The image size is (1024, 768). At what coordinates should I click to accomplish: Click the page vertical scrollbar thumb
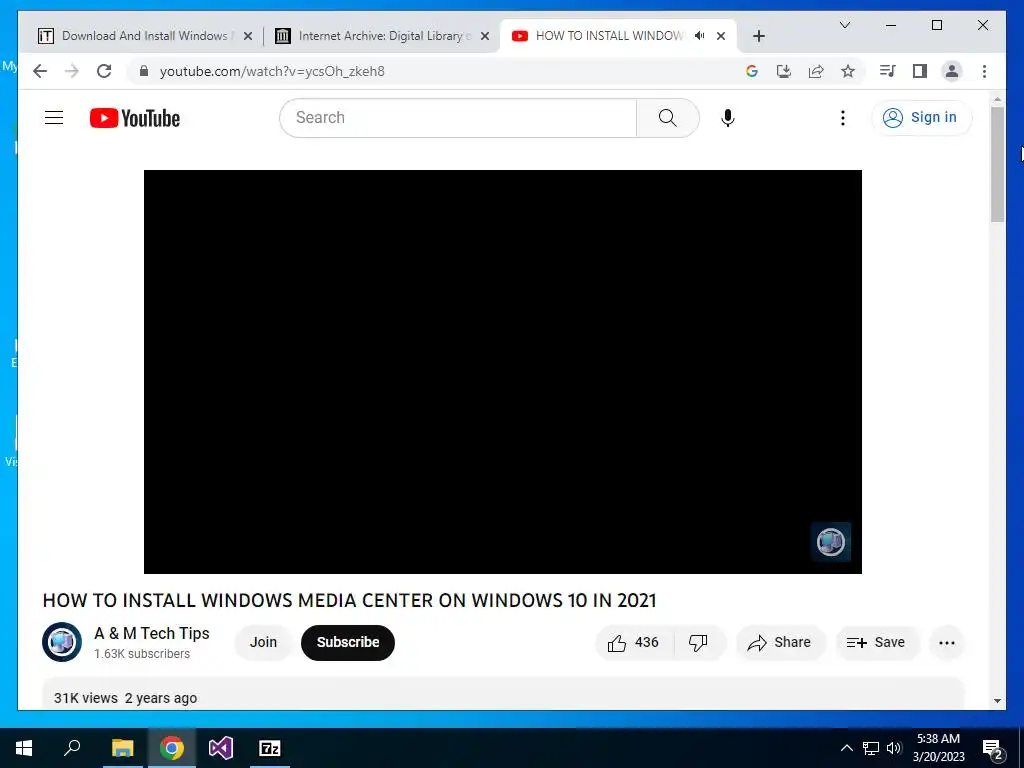[997, 165]
